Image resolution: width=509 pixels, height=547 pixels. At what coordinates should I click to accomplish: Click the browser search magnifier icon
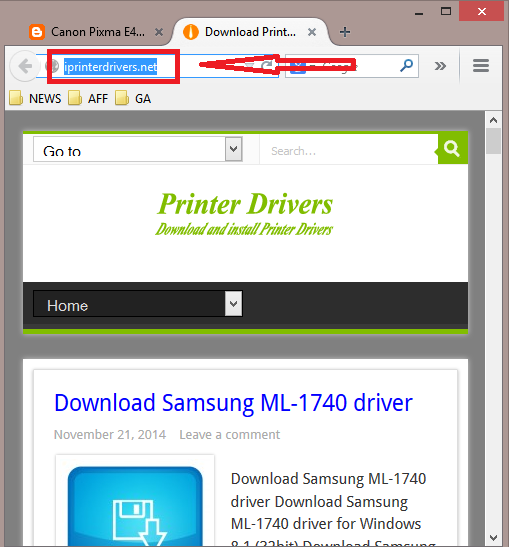point(406,65)
